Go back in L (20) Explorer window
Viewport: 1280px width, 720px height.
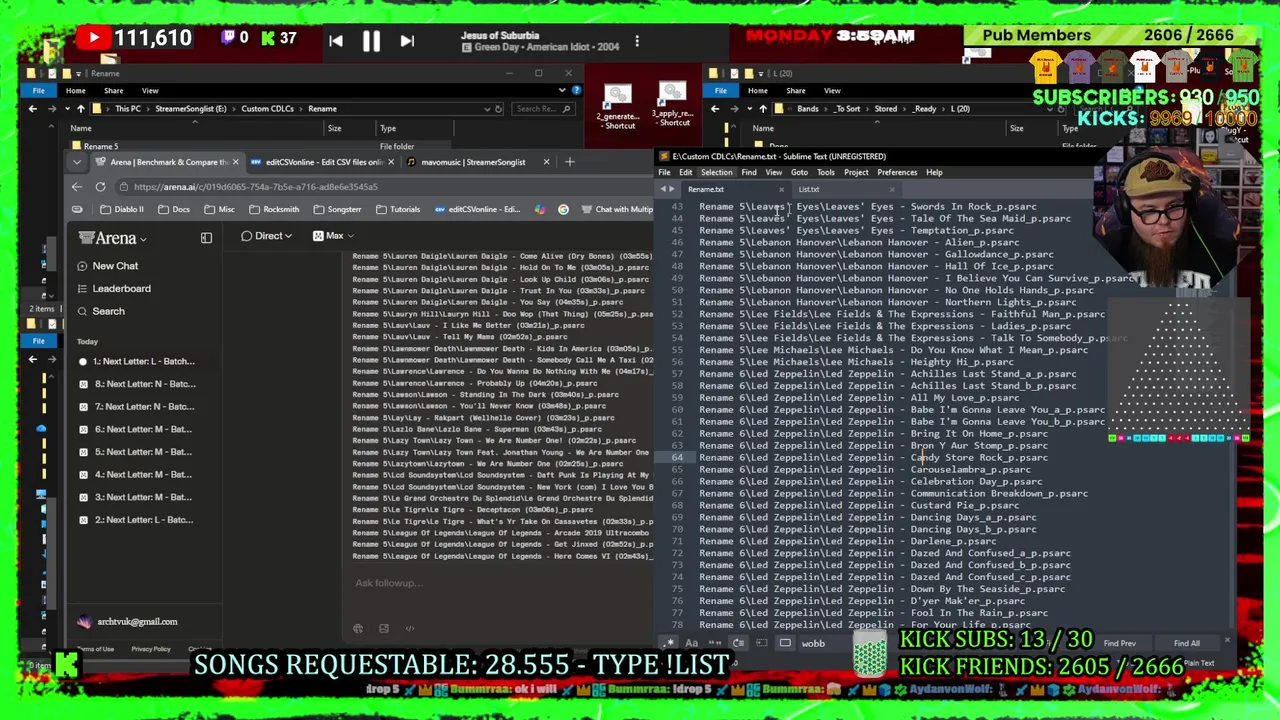pyautogui.click(x=717, y=109)
